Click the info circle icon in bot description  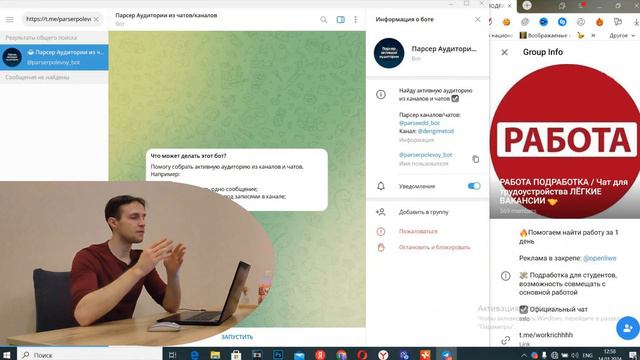click(x=381, y=95)
